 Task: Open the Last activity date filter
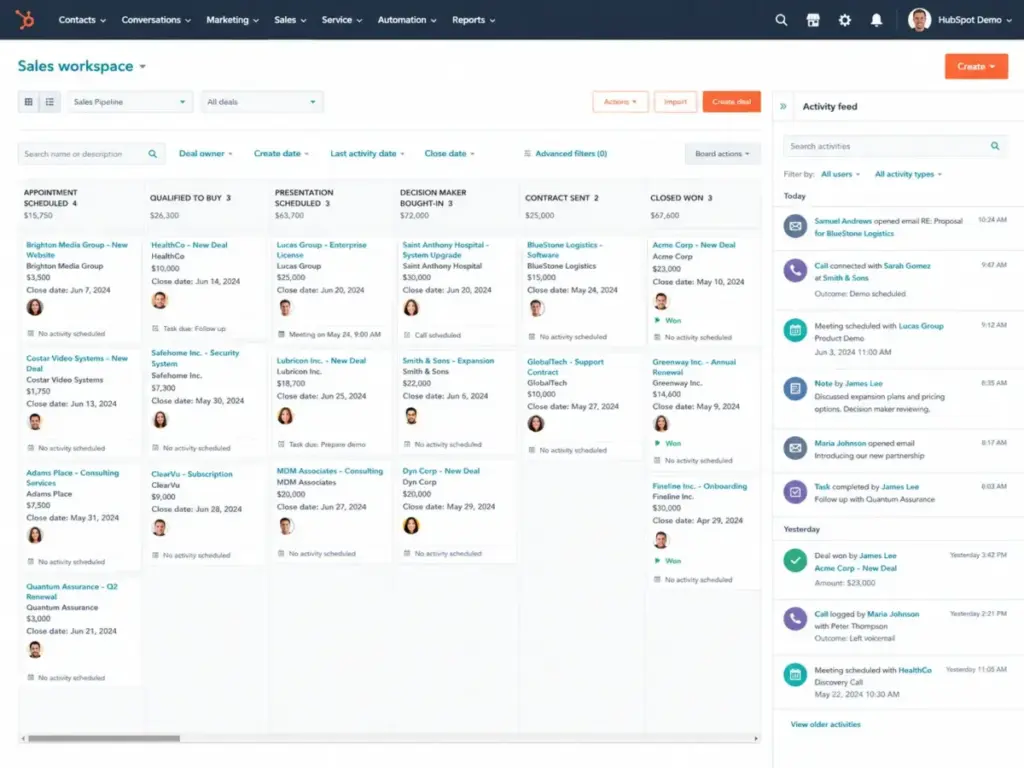point(367,154)
